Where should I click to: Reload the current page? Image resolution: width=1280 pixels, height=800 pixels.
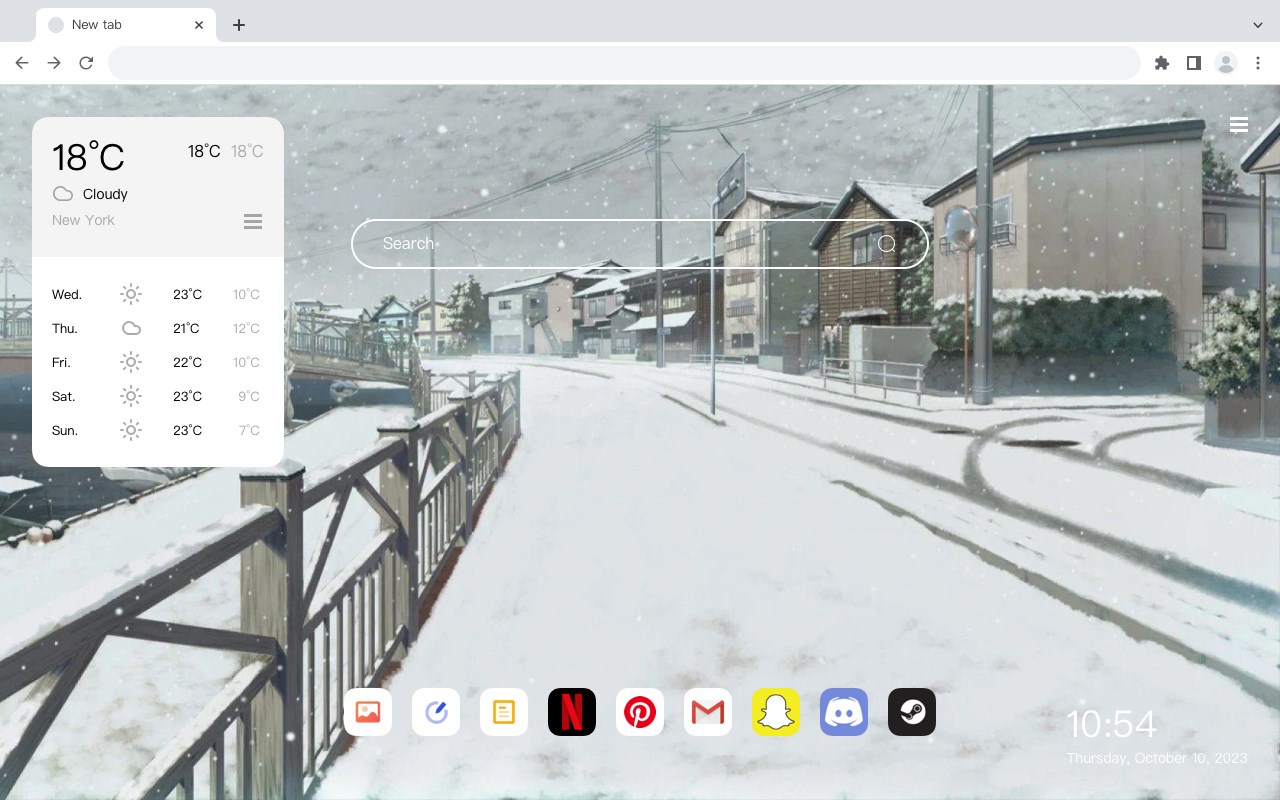86,63
